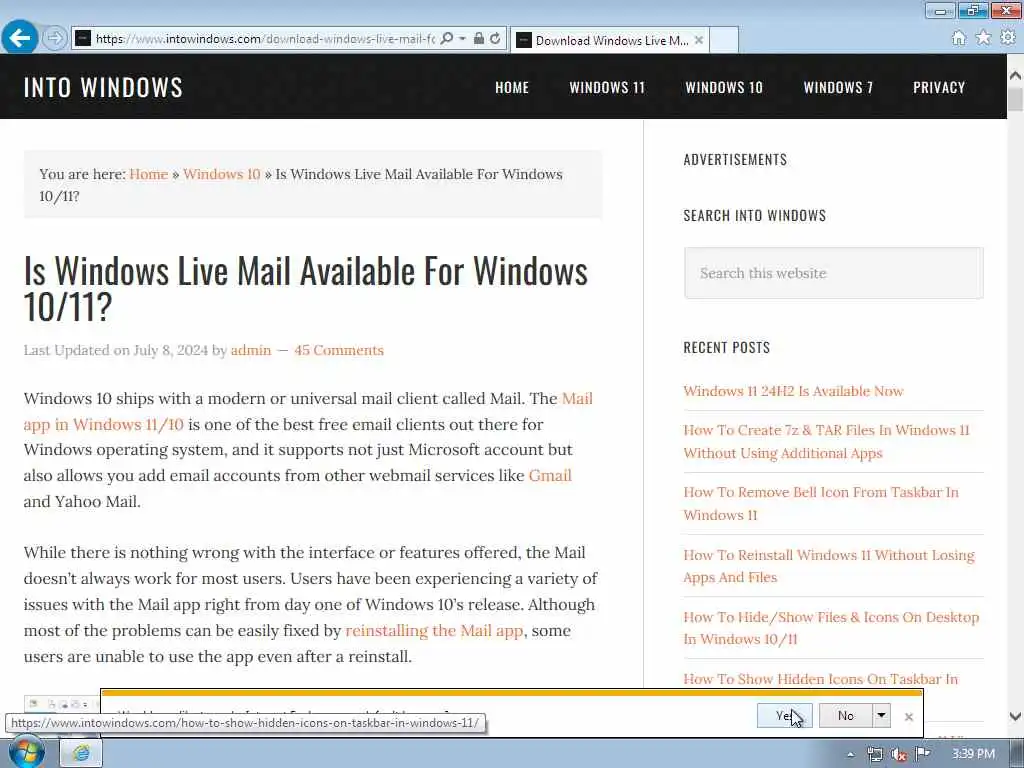Click Yes in the notification bar

[x=785, y=716]
